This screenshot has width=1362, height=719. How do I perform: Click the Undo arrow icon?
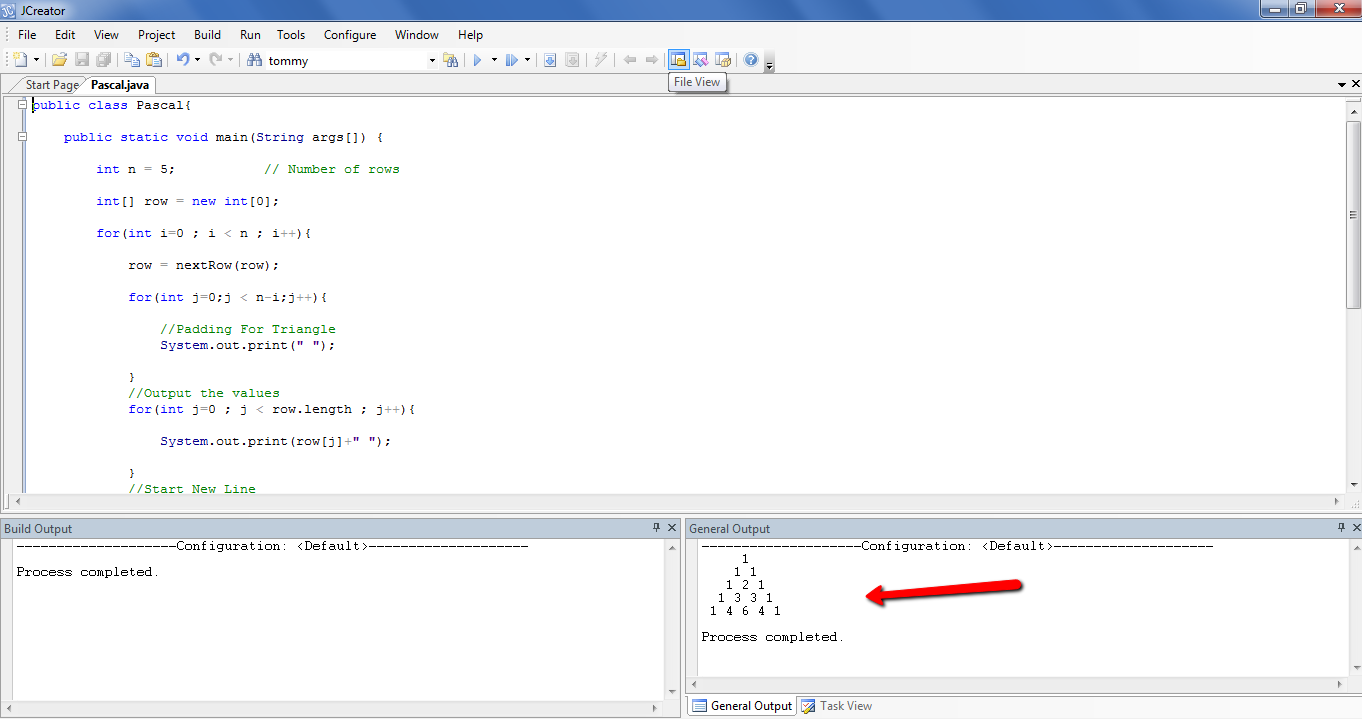pyautogui.click(x=183, y=60)
